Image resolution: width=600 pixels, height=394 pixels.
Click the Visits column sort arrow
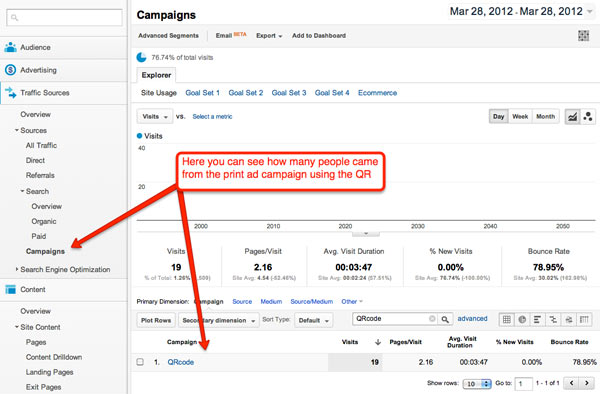378,342
